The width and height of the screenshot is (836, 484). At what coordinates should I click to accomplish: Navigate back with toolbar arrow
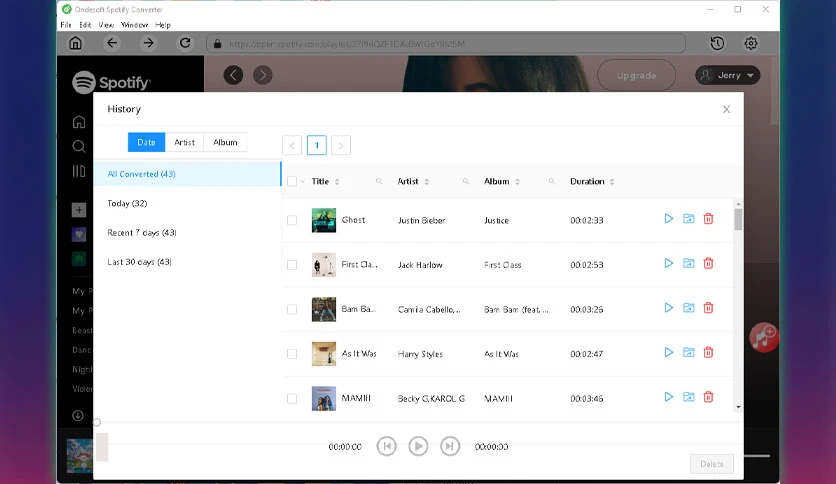pos(111,43)
